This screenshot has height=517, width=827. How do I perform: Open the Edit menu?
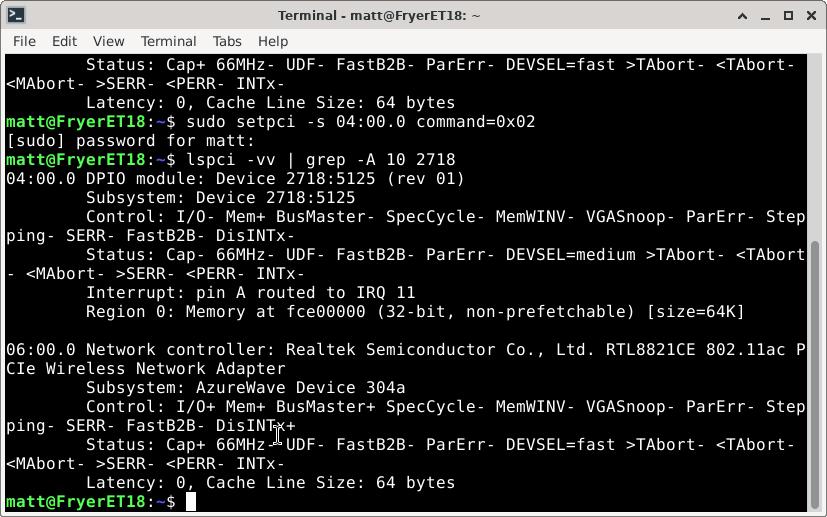point(65,41)
